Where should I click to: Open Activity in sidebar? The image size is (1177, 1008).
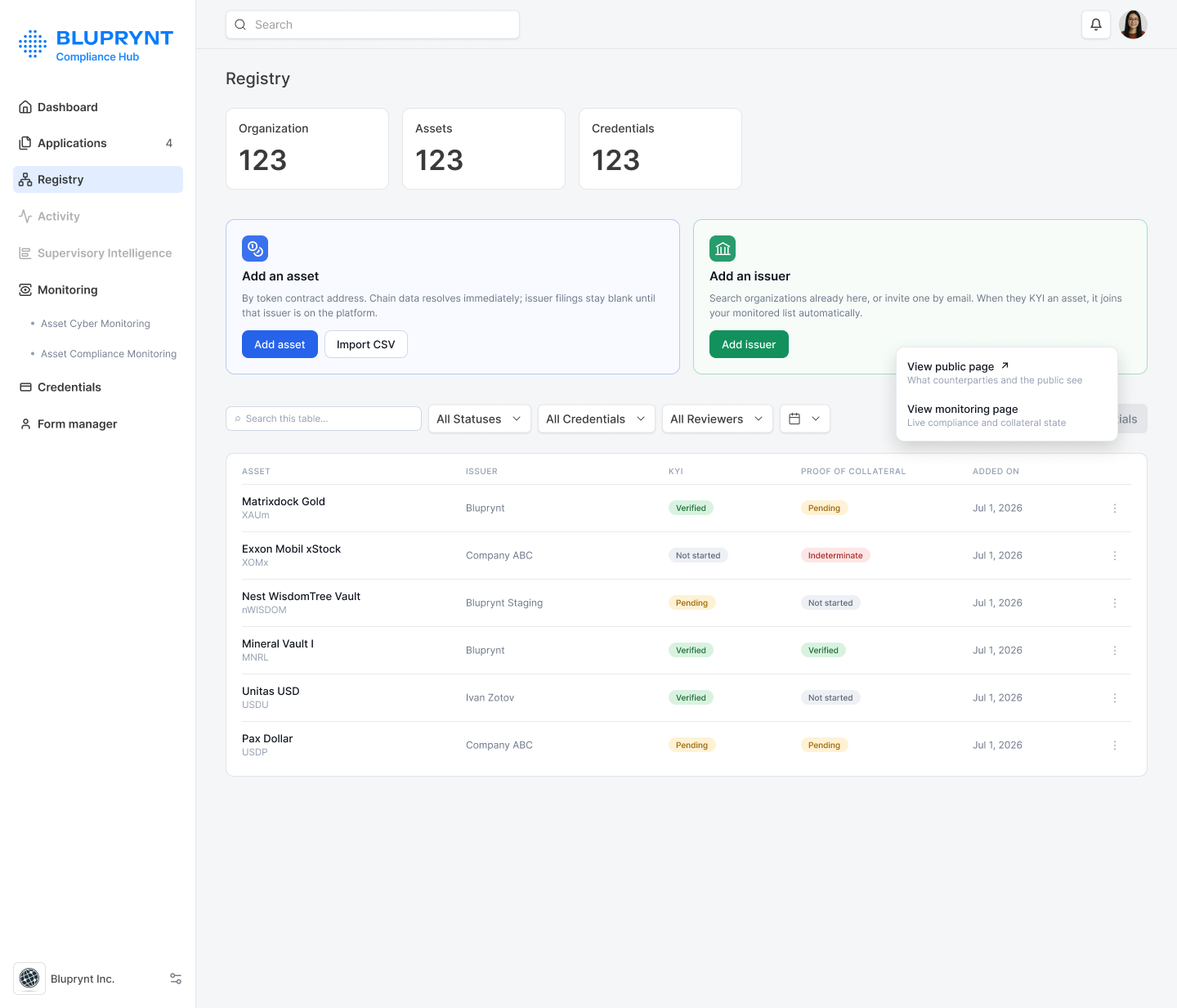pos(98,217)
